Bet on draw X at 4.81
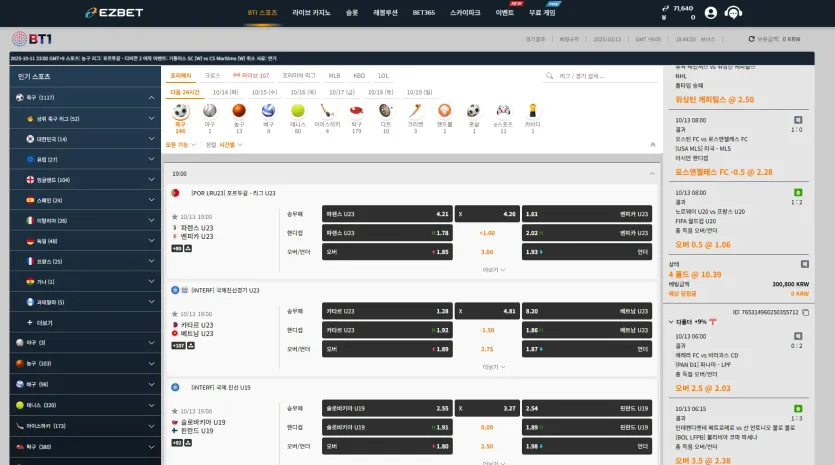The width and height of the screenshot is (835, 465). (487, 311)
